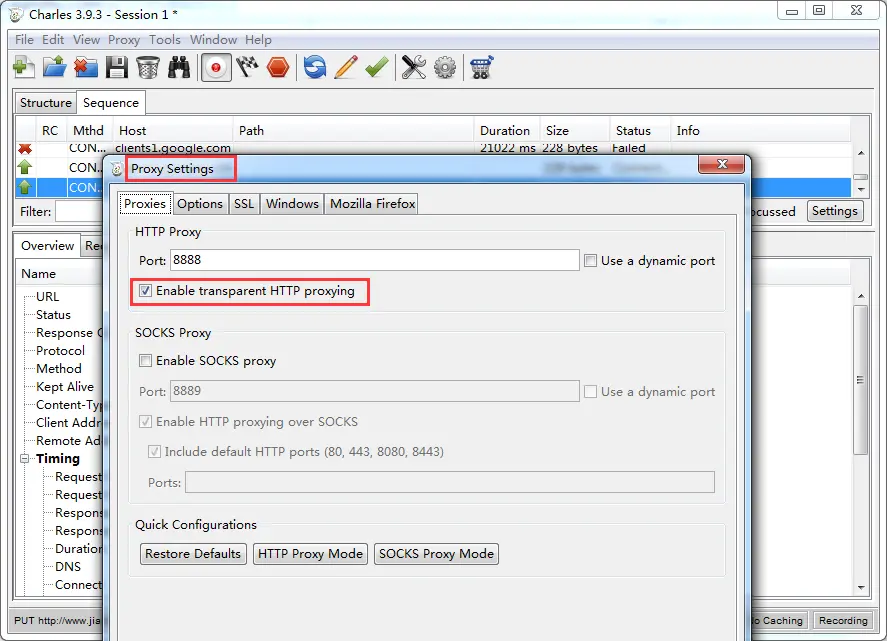887x641 pixels.
Task: Open the Edit menu
Action: point(53,40)
